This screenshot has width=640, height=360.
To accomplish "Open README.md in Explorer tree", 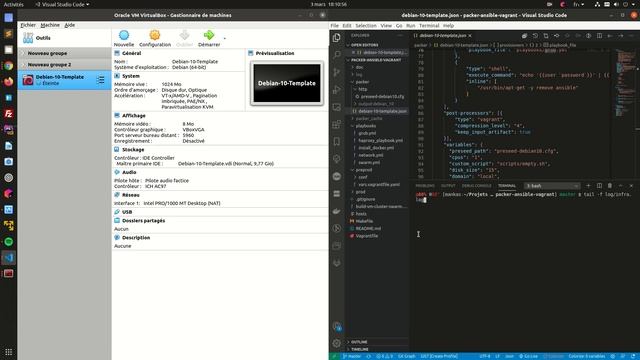I will tap(368, 228).
